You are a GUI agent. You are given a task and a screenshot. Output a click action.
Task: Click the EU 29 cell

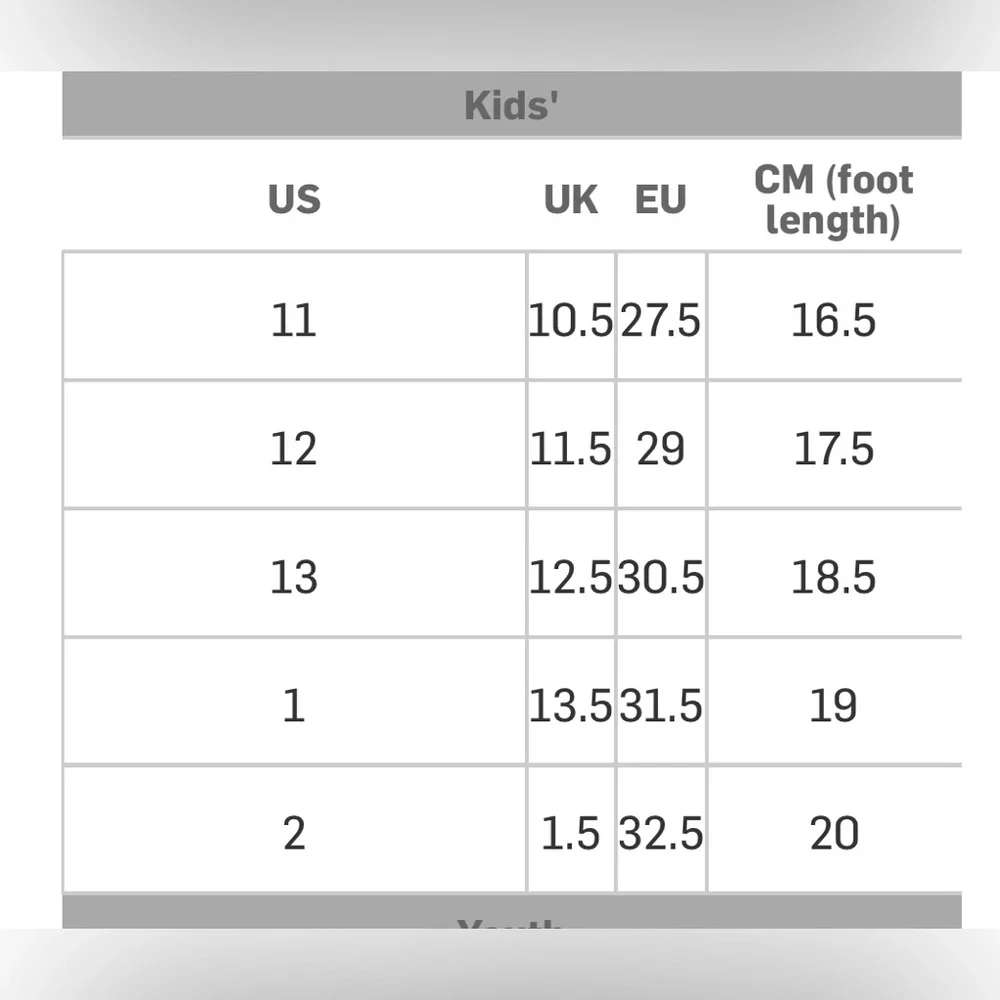pos(661,449)
